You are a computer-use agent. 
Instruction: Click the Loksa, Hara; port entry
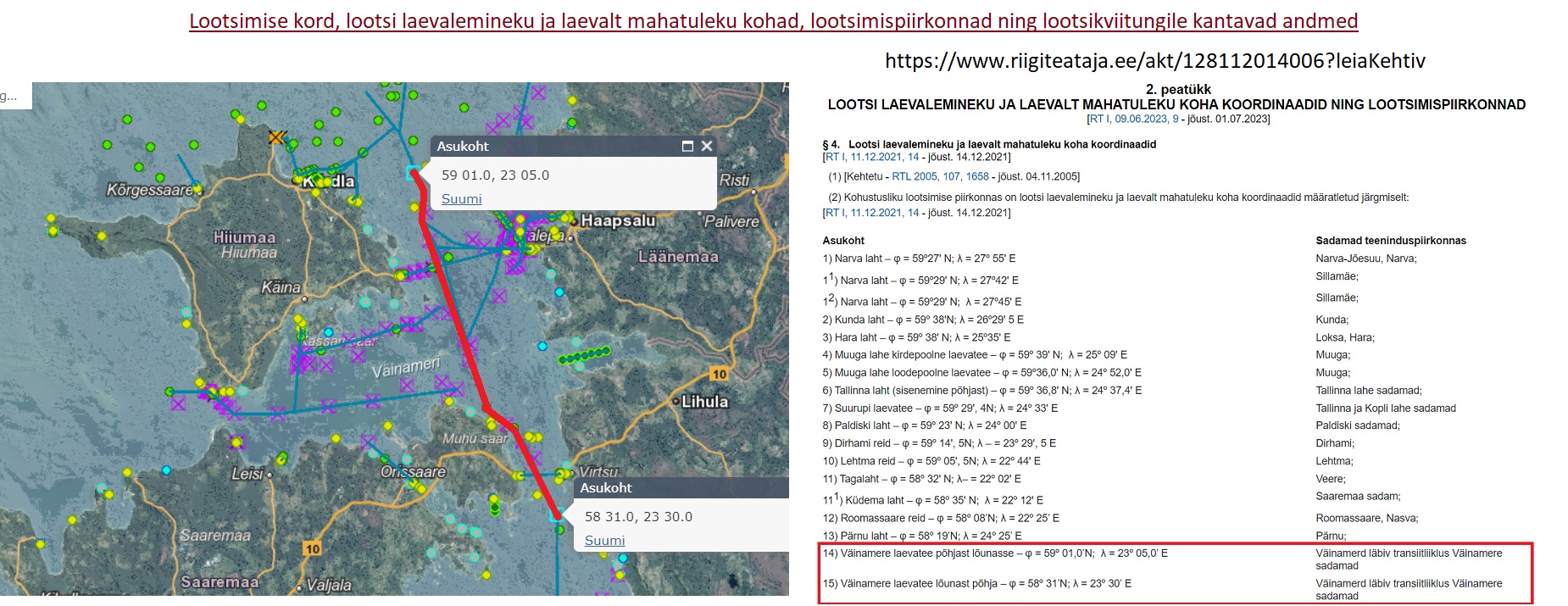1345,337
